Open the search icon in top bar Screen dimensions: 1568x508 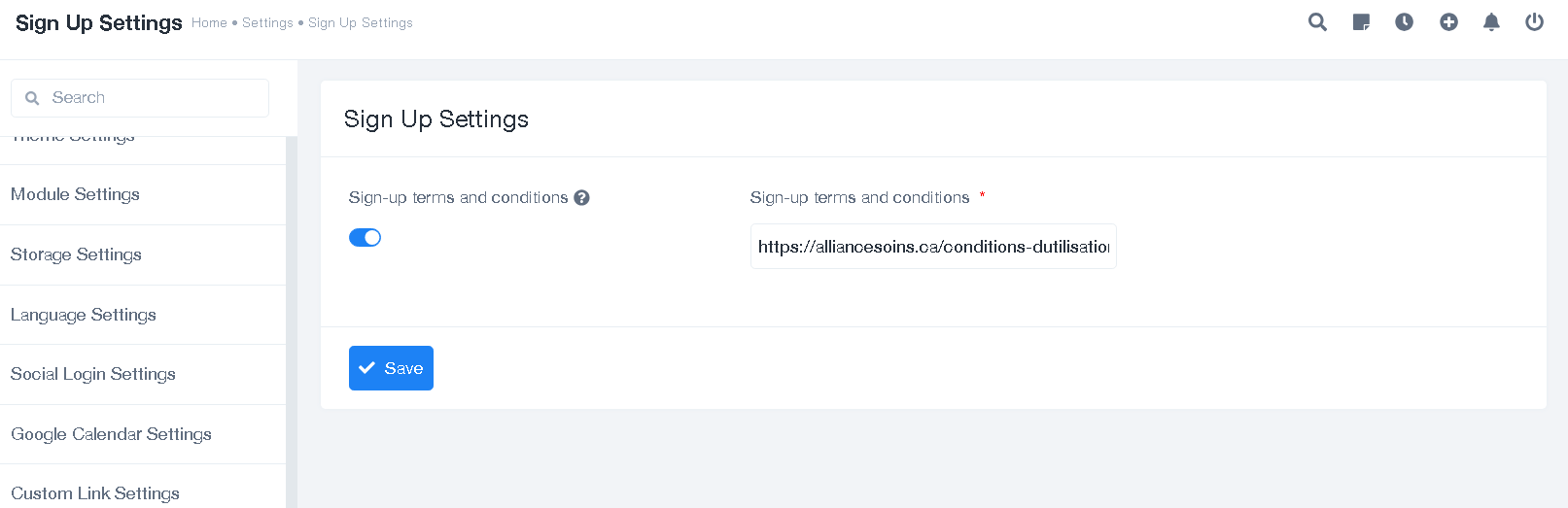[x=1317, y=21]
